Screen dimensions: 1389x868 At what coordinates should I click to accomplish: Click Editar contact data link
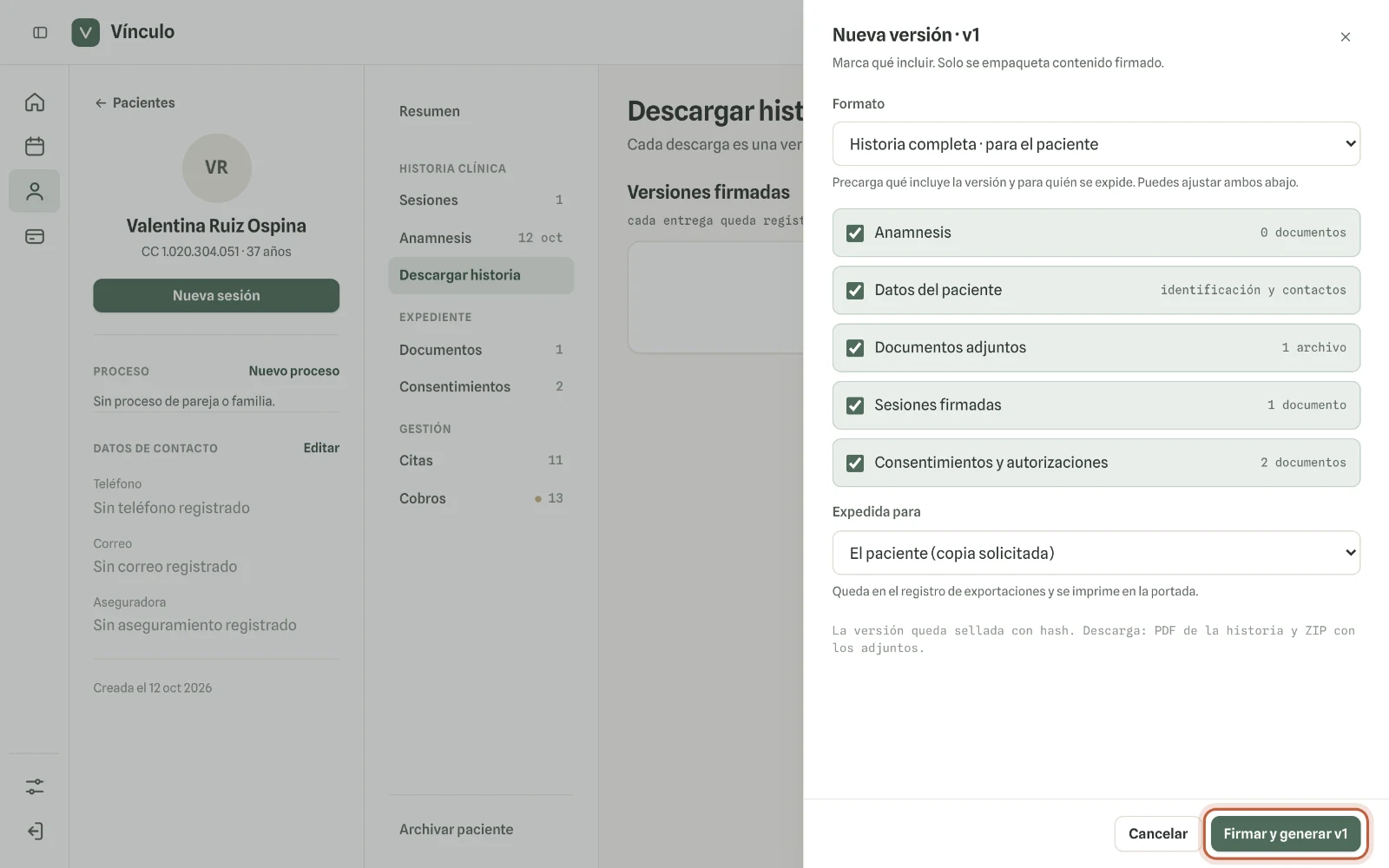(321, 448)
